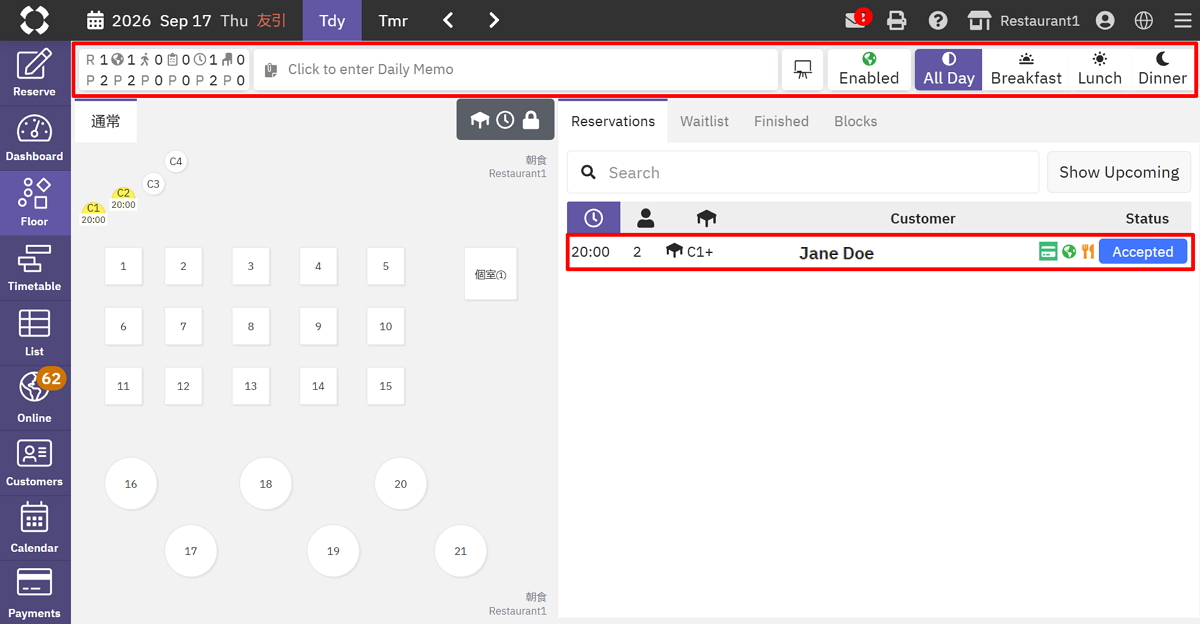
Task: Click the lock icon above the floor map
Action: 531,120
